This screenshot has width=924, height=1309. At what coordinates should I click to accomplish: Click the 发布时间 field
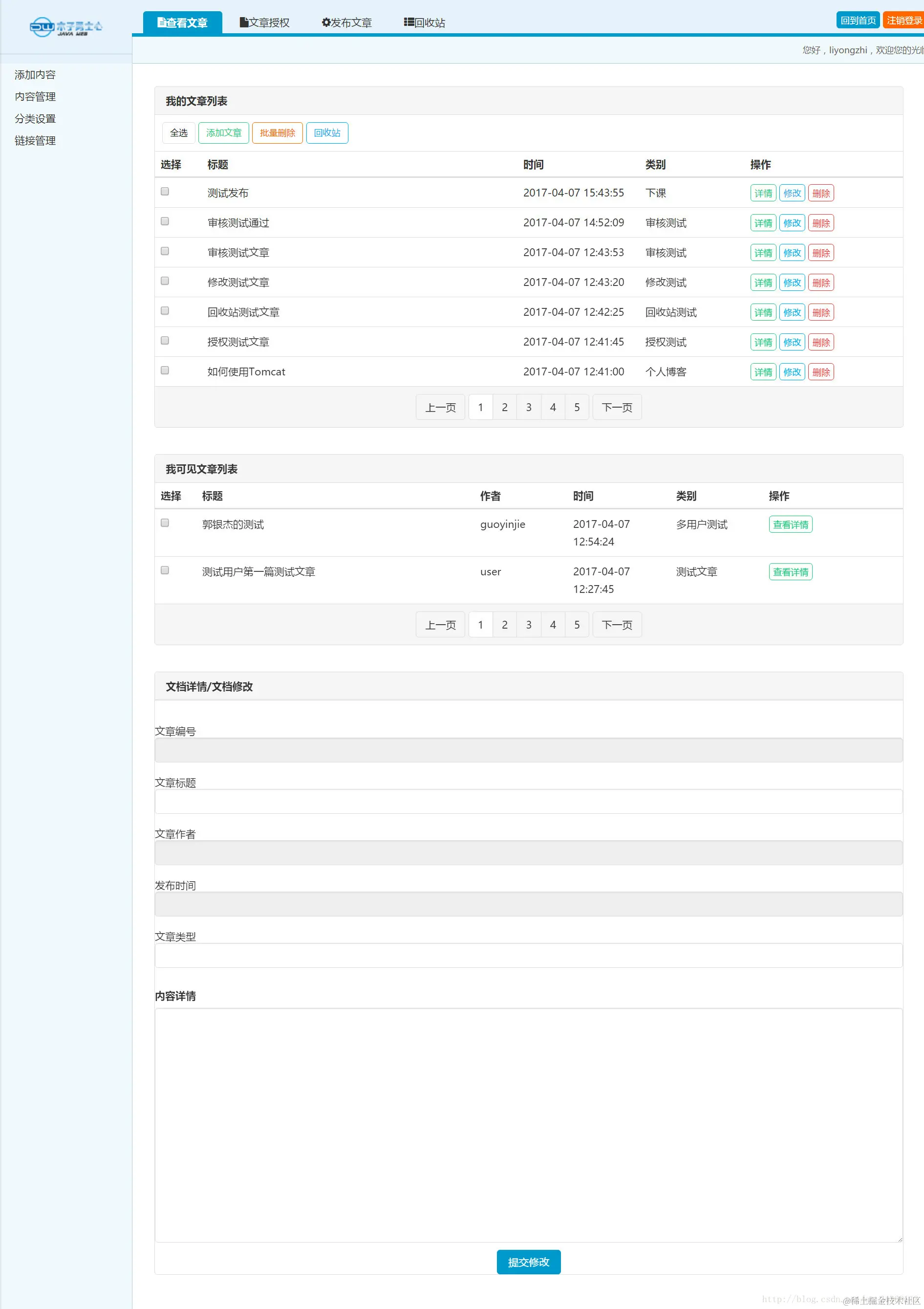(528, 904)
